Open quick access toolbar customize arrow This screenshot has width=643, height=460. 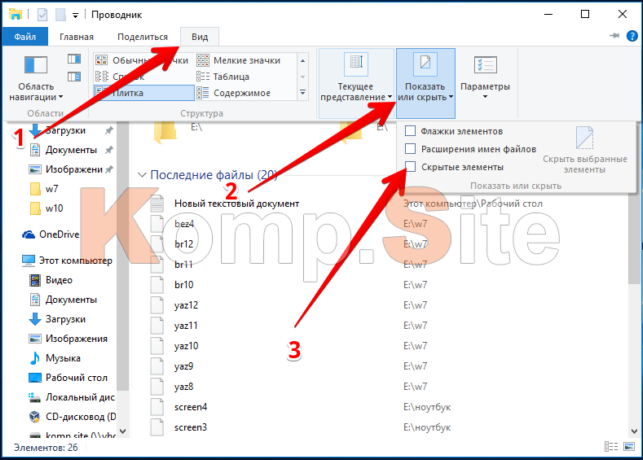click(x=75, y=15)
